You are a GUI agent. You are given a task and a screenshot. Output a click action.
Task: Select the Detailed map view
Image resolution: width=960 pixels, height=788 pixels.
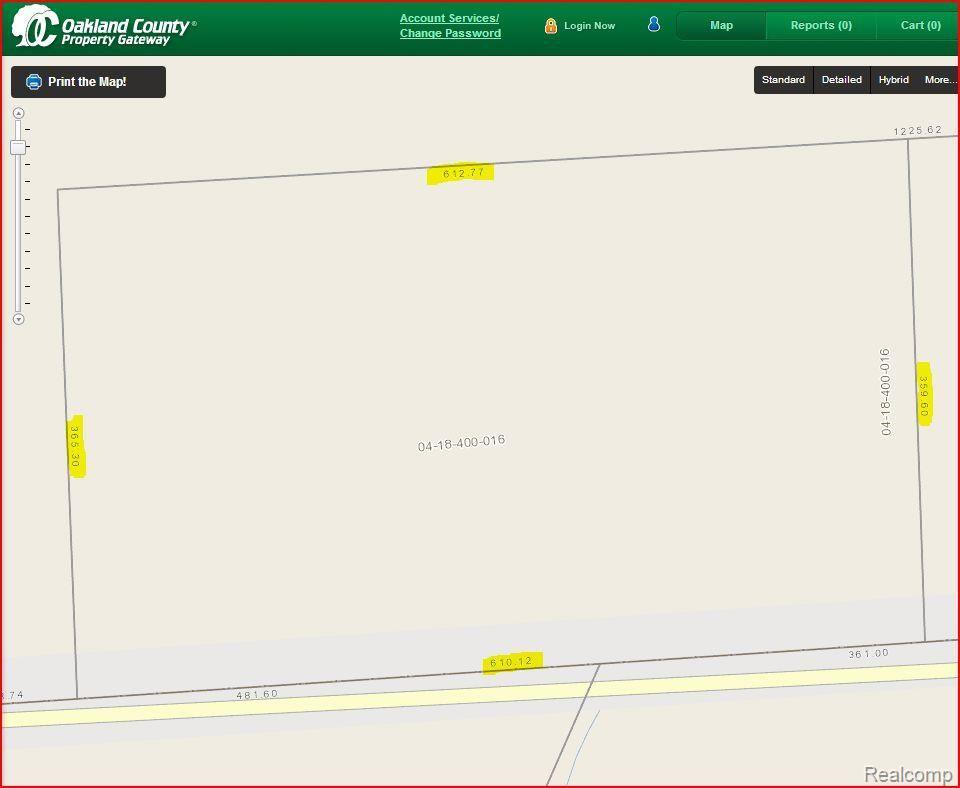click(x=842, y=80)
